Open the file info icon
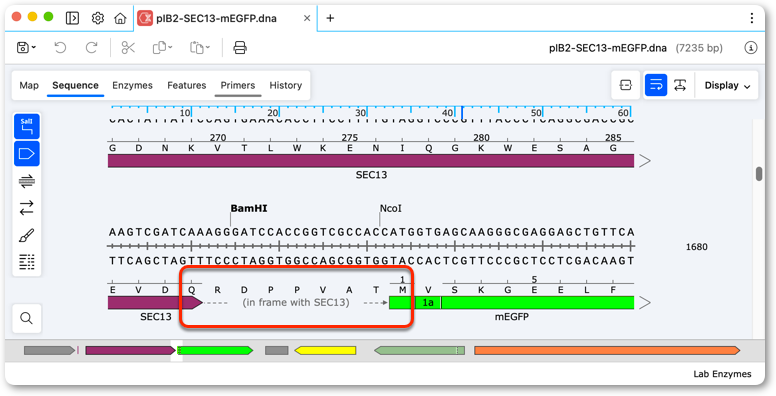The image size is (776, 396). (751, 48)
